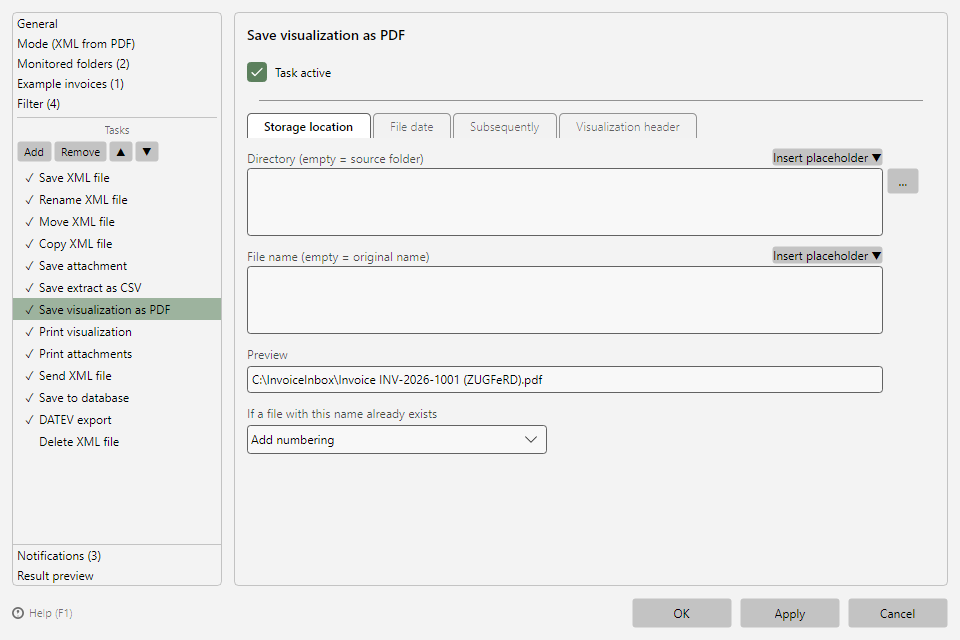The height and width of the screenshot is (640, 960).
Task: Select the Move XML file task
Action: [117, 222]
